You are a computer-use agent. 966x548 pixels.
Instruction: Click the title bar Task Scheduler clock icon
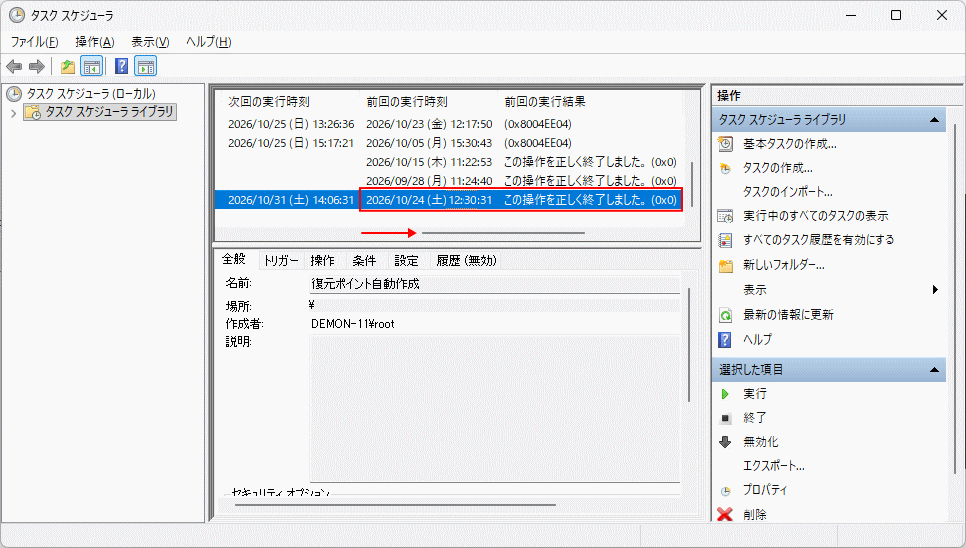pyautogui.click(x=17, y=15)
